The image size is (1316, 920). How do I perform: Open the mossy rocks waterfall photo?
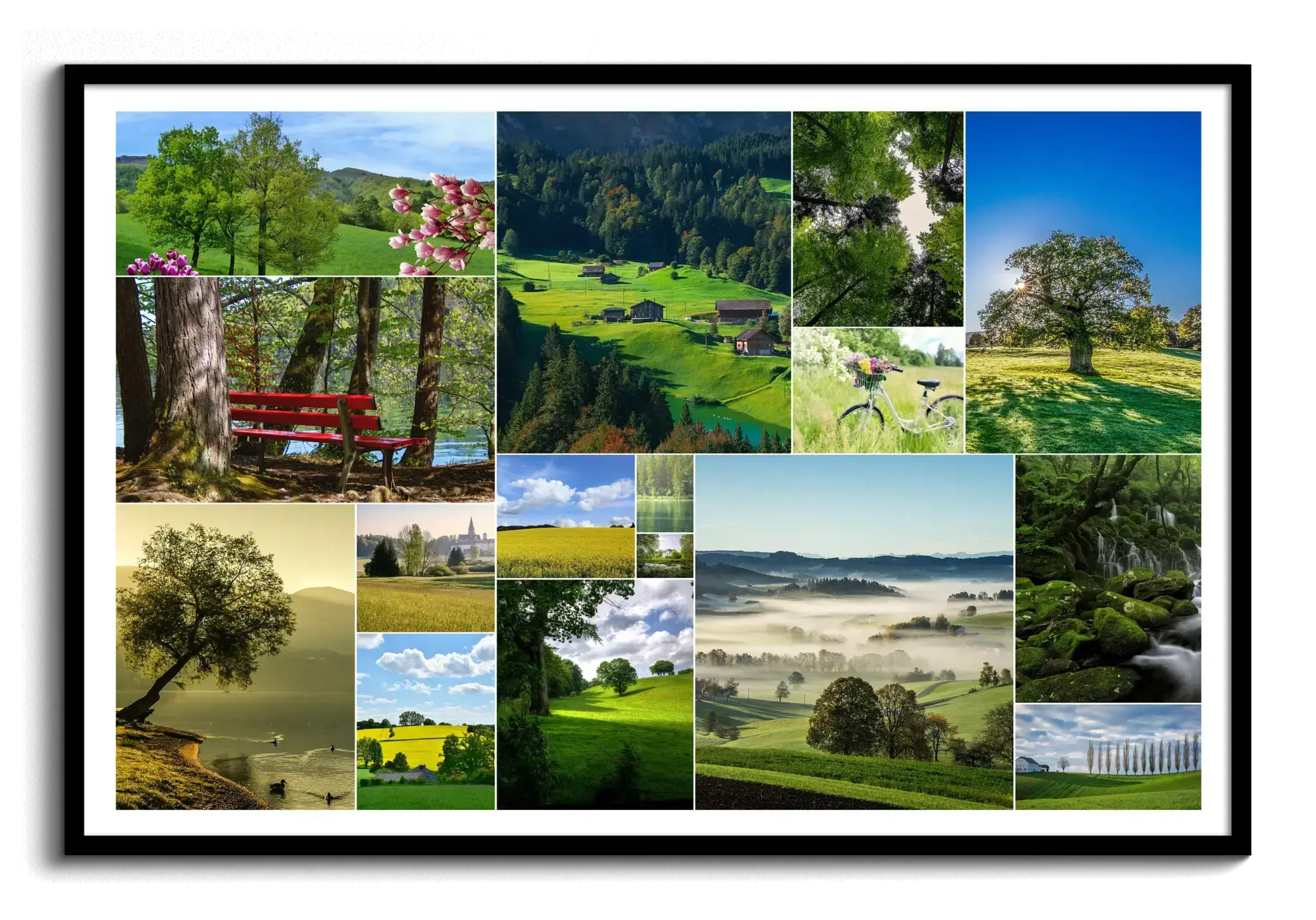tap(1108, 578)
